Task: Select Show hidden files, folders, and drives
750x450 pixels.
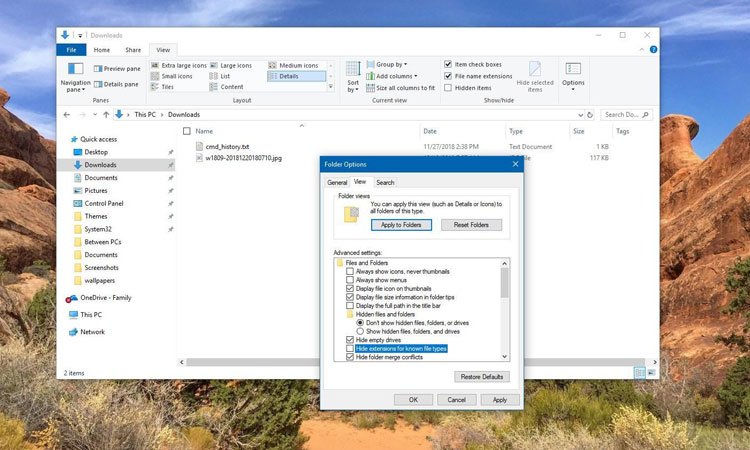Action: (361, 331)
